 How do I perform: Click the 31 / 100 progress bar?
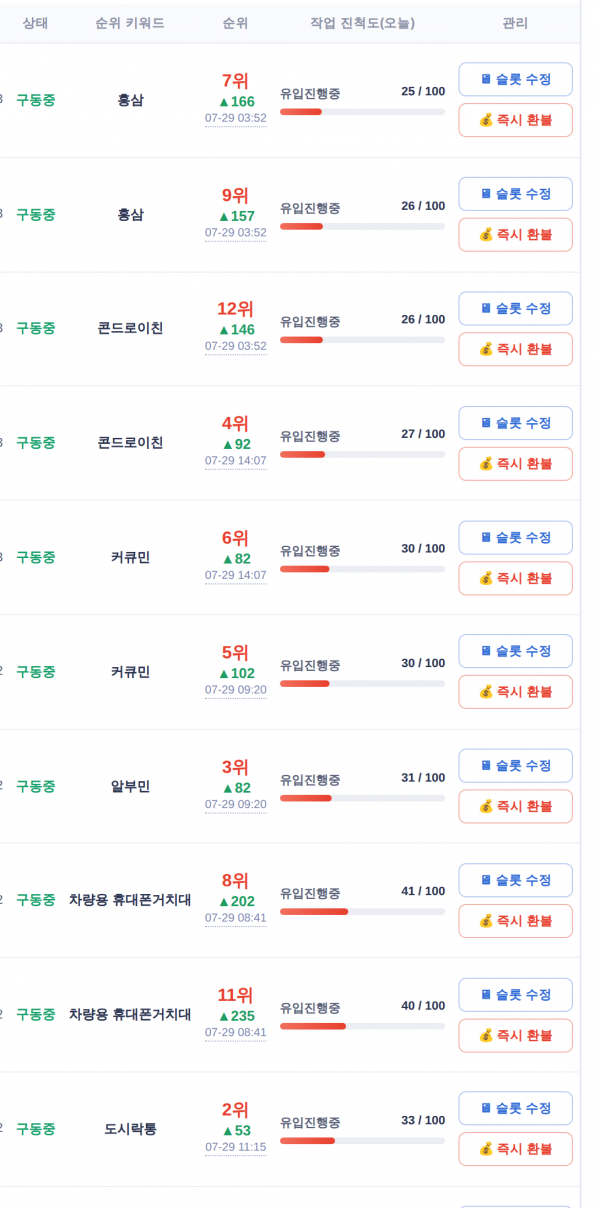coord(362,798)
